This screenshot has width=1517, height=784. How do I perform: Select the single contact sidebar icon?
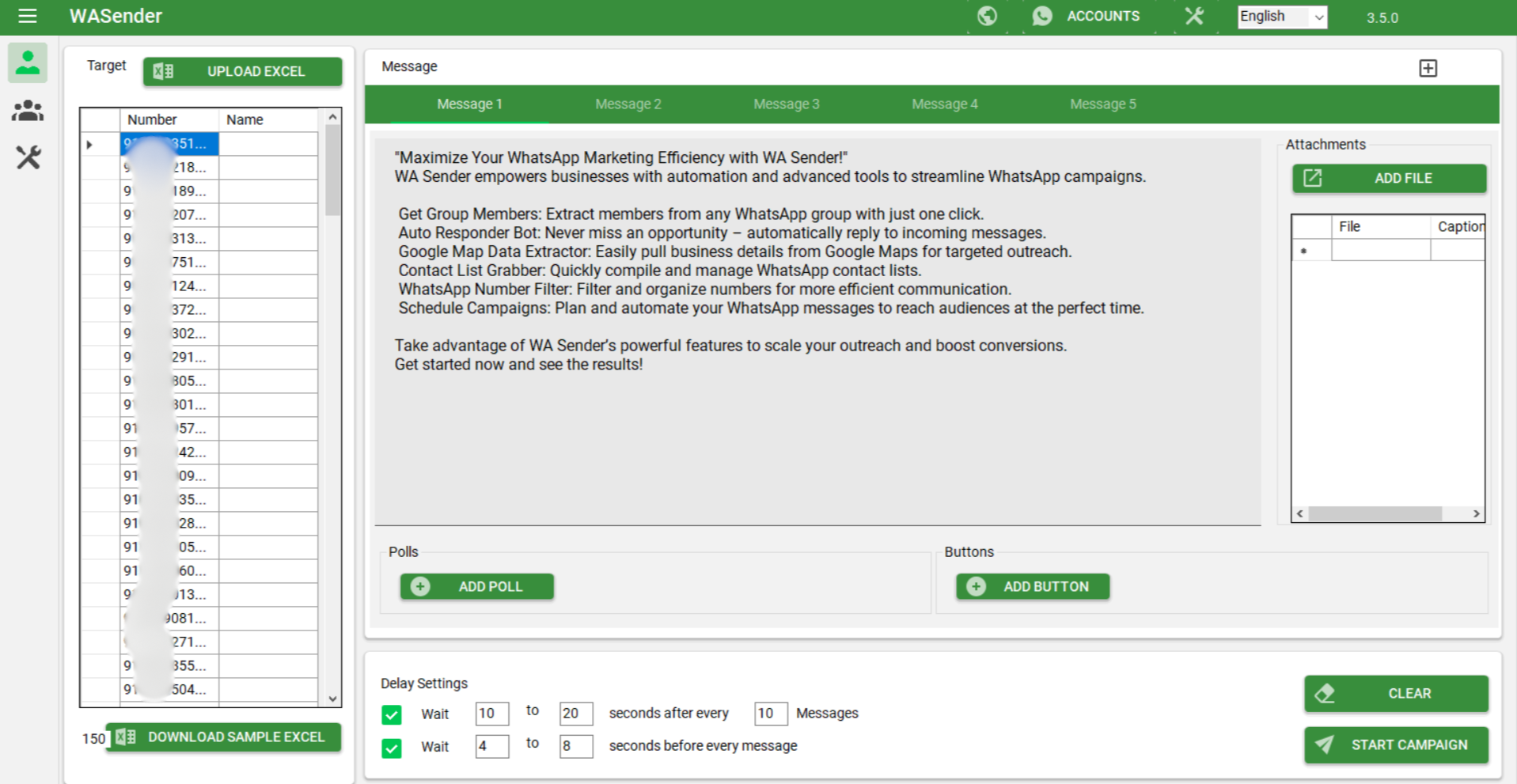click(28, 62)
